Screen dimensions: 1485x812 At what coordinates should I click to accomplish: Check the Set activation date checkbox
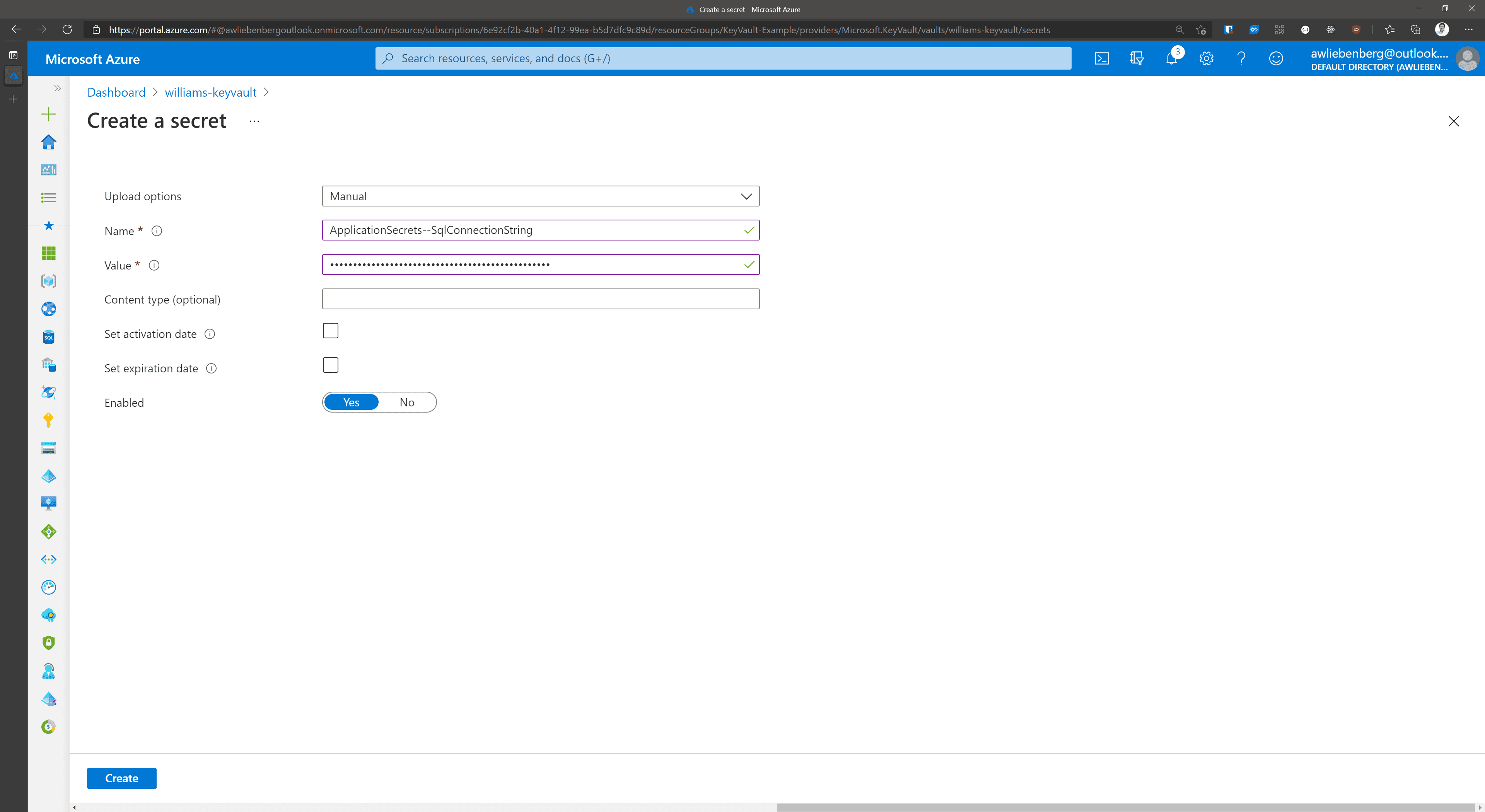pyautogui.click(x=330, y=331)
